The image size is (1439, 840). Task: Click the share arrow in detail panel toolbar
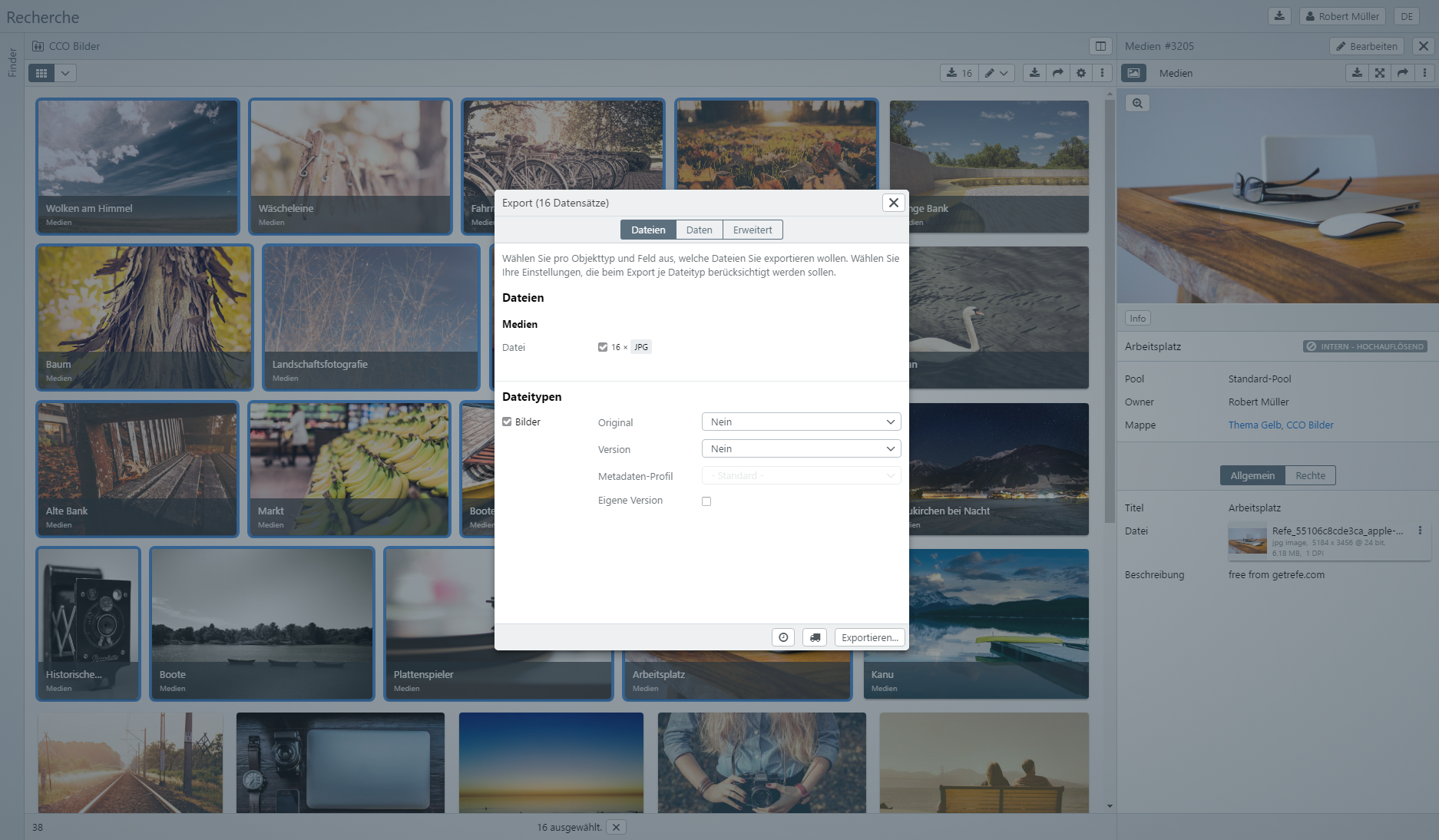[1403, 73]
